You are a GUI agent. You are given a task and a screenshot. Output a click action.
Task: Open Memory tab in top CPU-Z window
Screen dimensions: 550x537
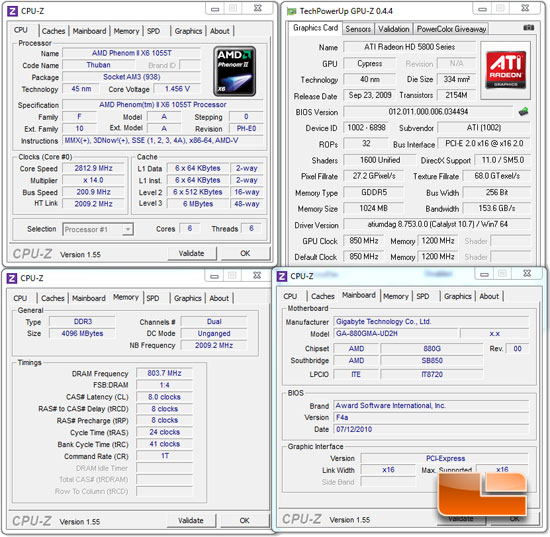(x=126, y=31)
